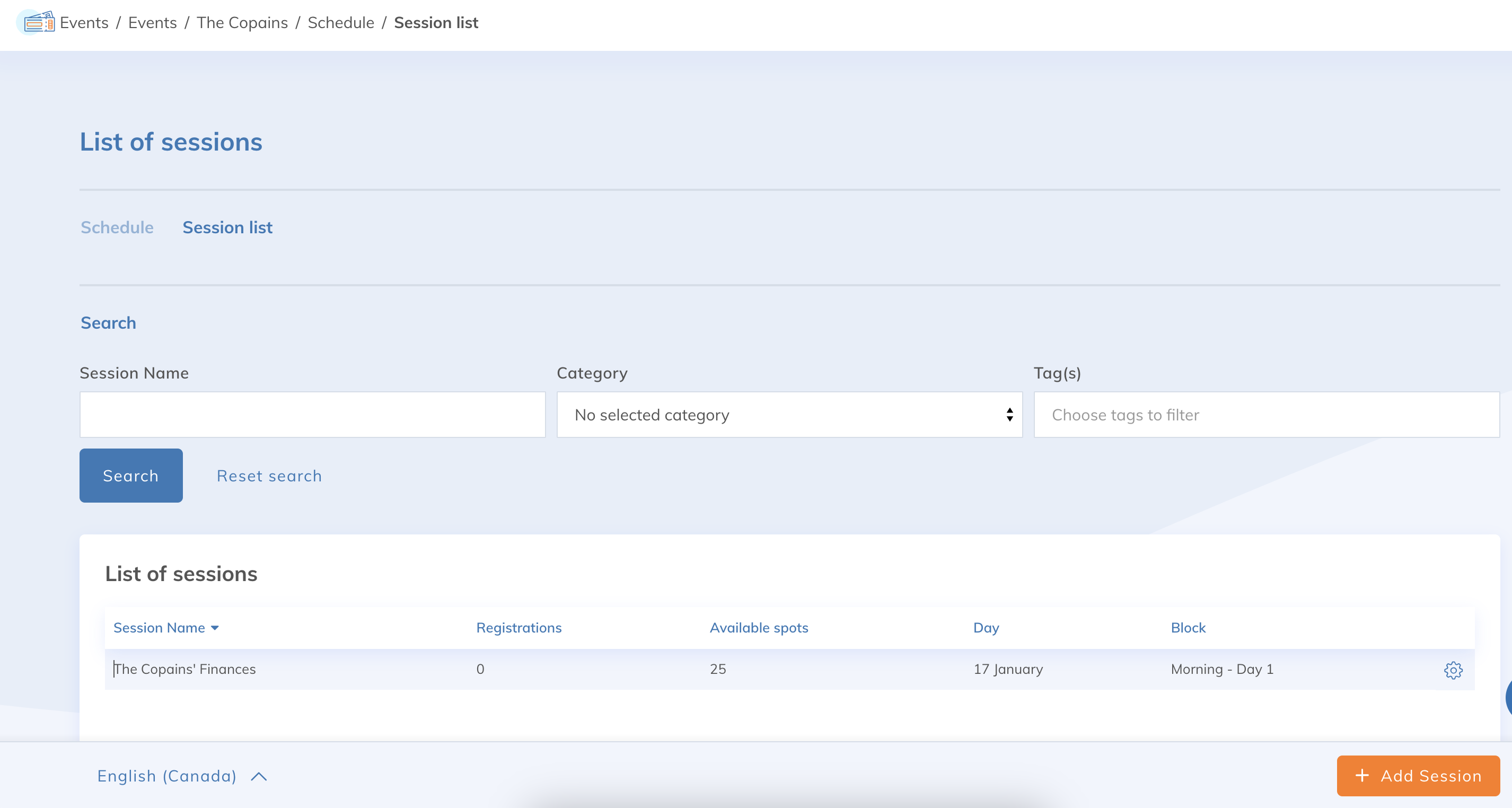
Task: Open second Events breadcrumb link
Action: 153,22
